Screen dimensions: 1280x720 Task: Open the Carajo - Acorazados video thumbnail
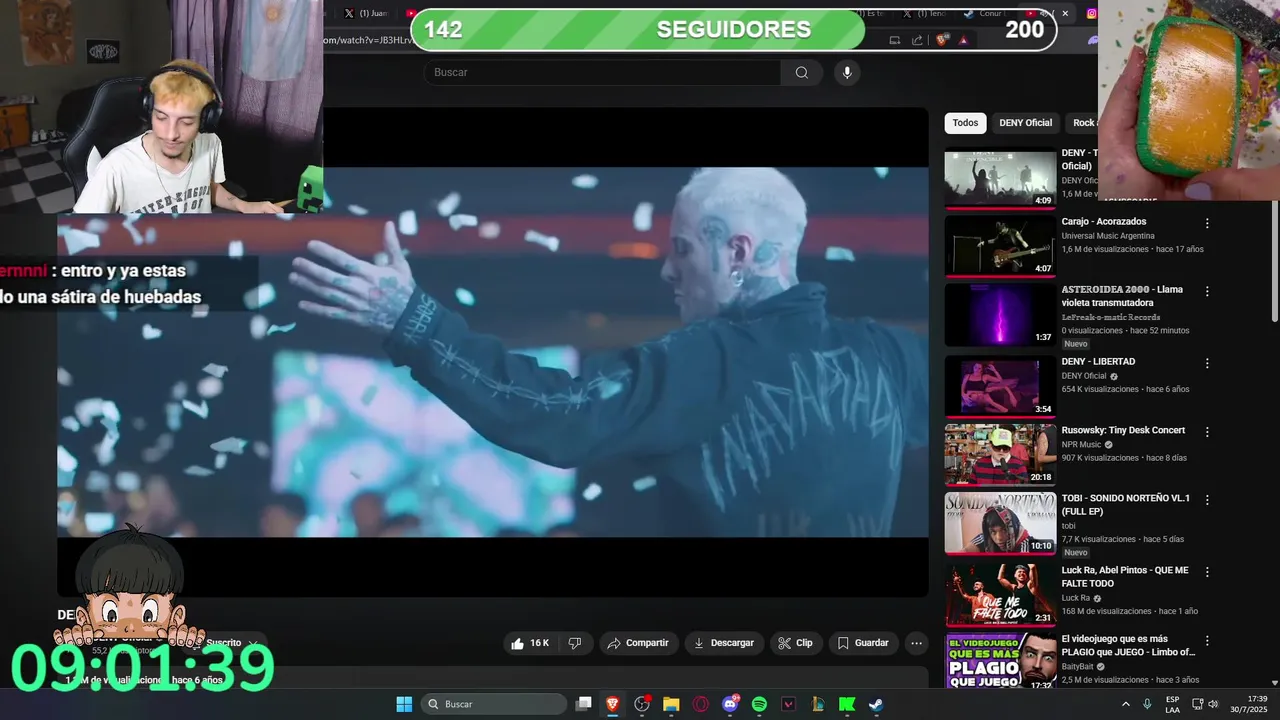[x=1000, y=246]
